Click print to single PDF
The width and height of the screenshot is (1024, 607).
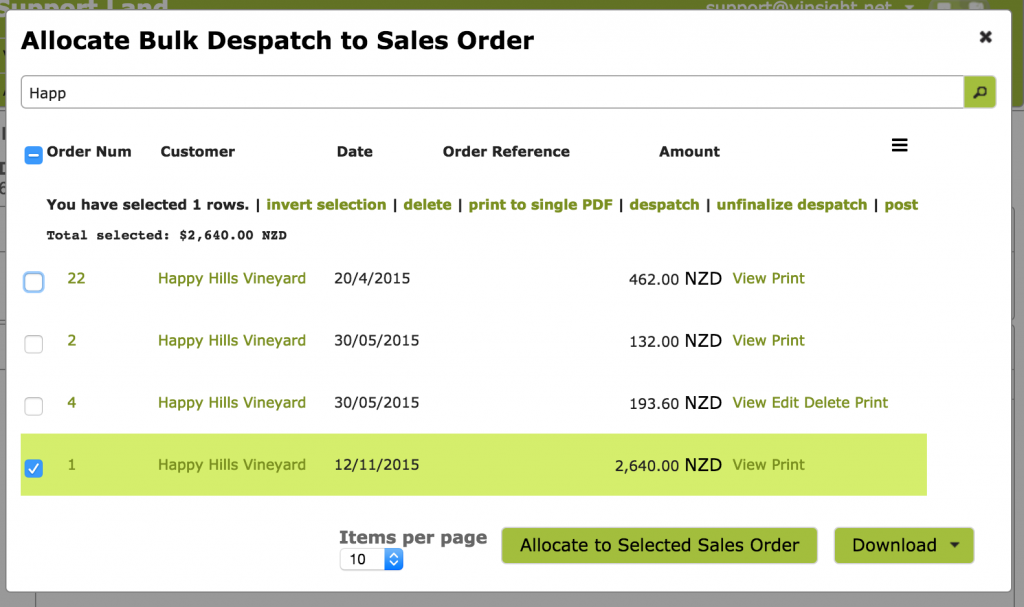tap(540, 204)
